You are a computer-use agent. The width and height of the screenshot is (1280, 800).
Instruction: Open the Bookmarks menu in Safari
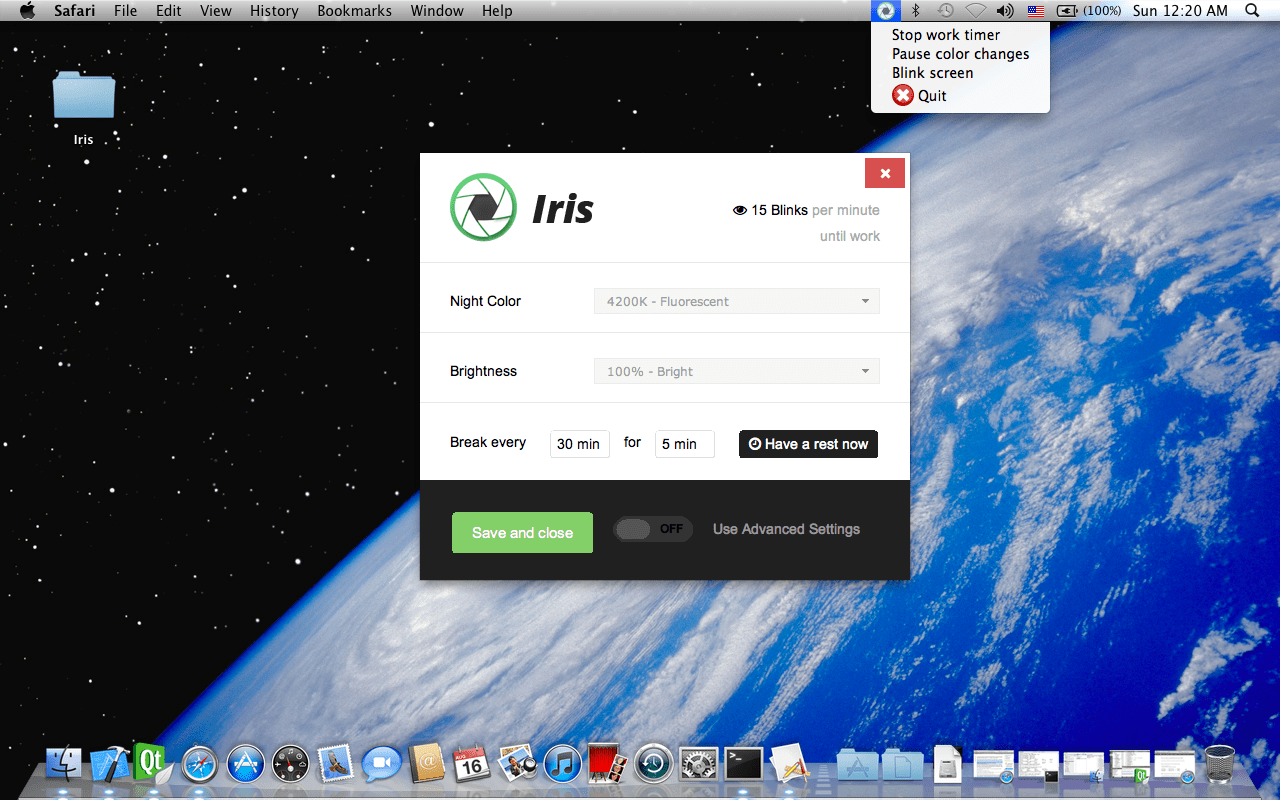[x=354, y=11]
